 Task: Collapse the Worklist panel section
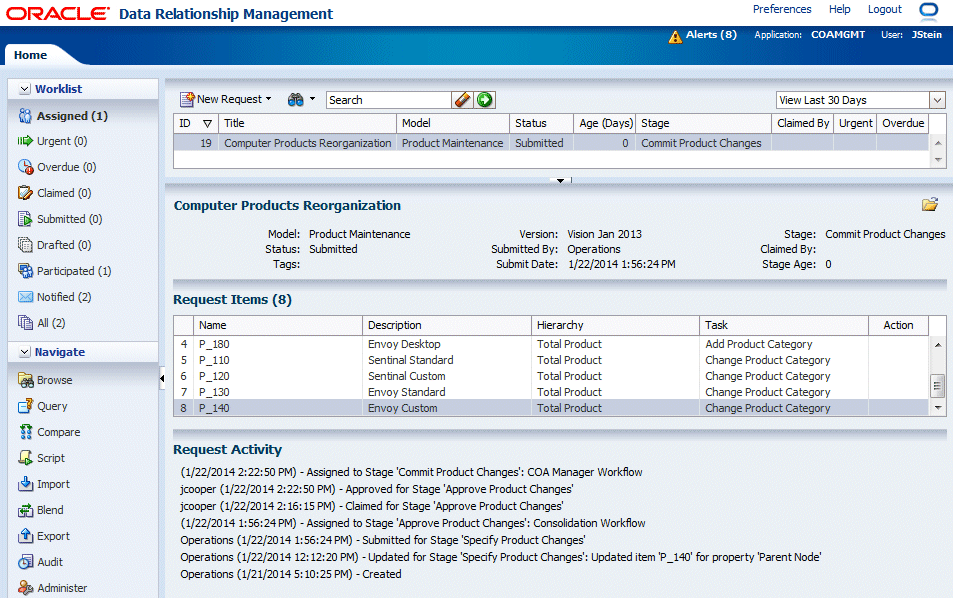click(x=24, y=89)
